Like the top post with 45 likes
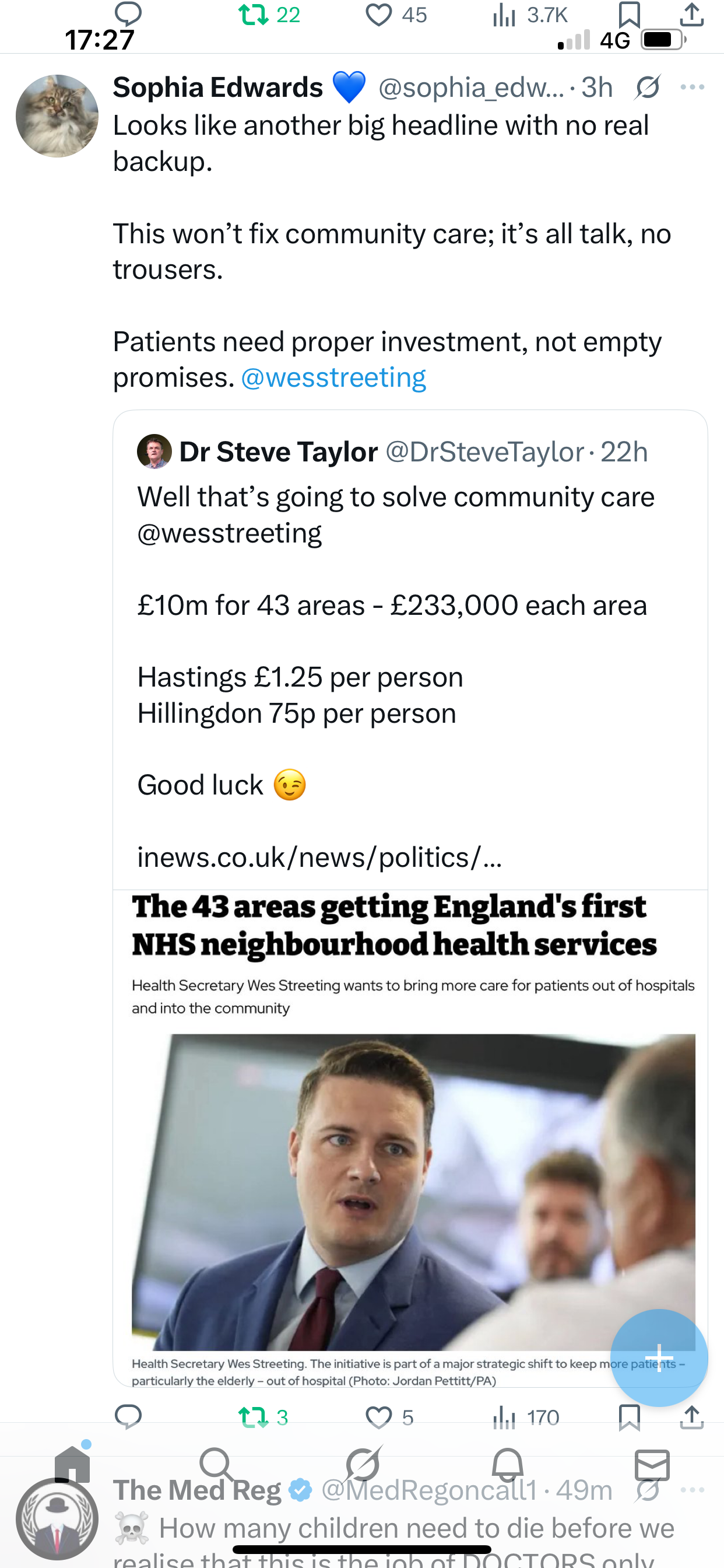 tap(378, 15)
